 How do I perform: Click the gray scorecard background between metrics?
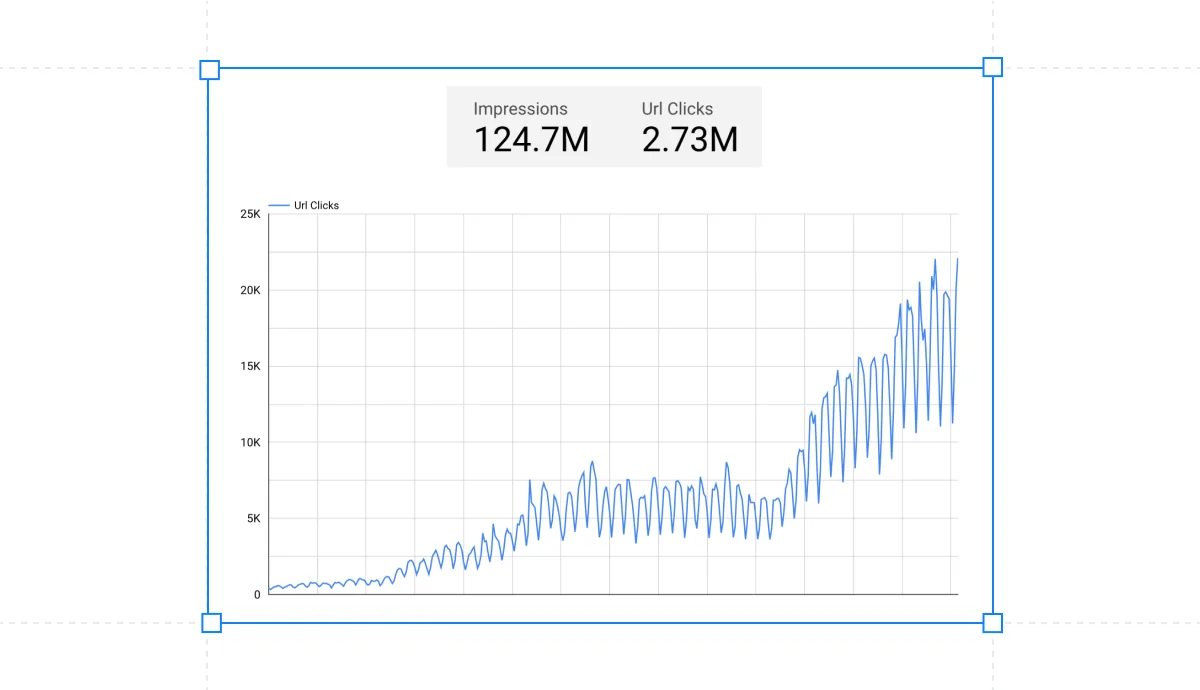click(x=614, y=126)
